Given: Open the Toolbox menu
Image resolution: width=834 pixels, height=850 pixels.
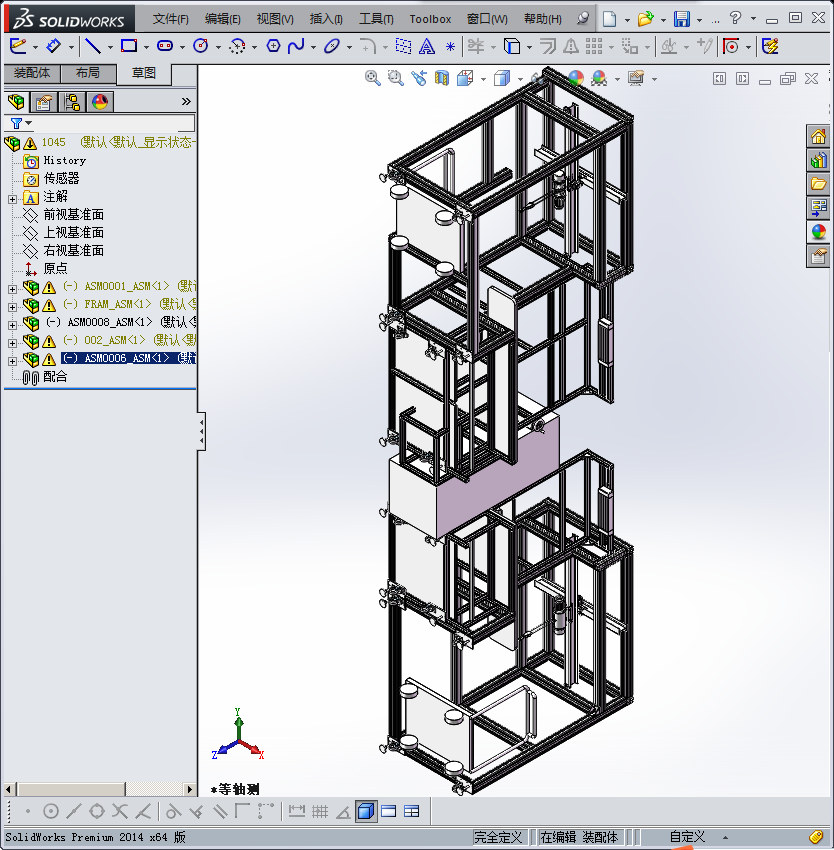Looking at the screenshot, I should tap(430, 19).
